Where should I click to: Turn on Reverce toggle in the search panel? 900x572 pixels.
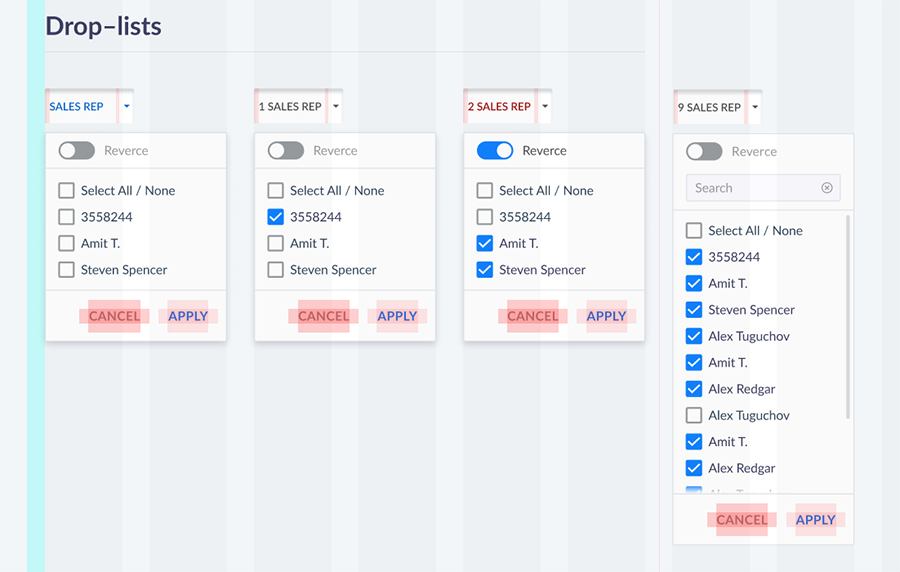coord(704,151)
